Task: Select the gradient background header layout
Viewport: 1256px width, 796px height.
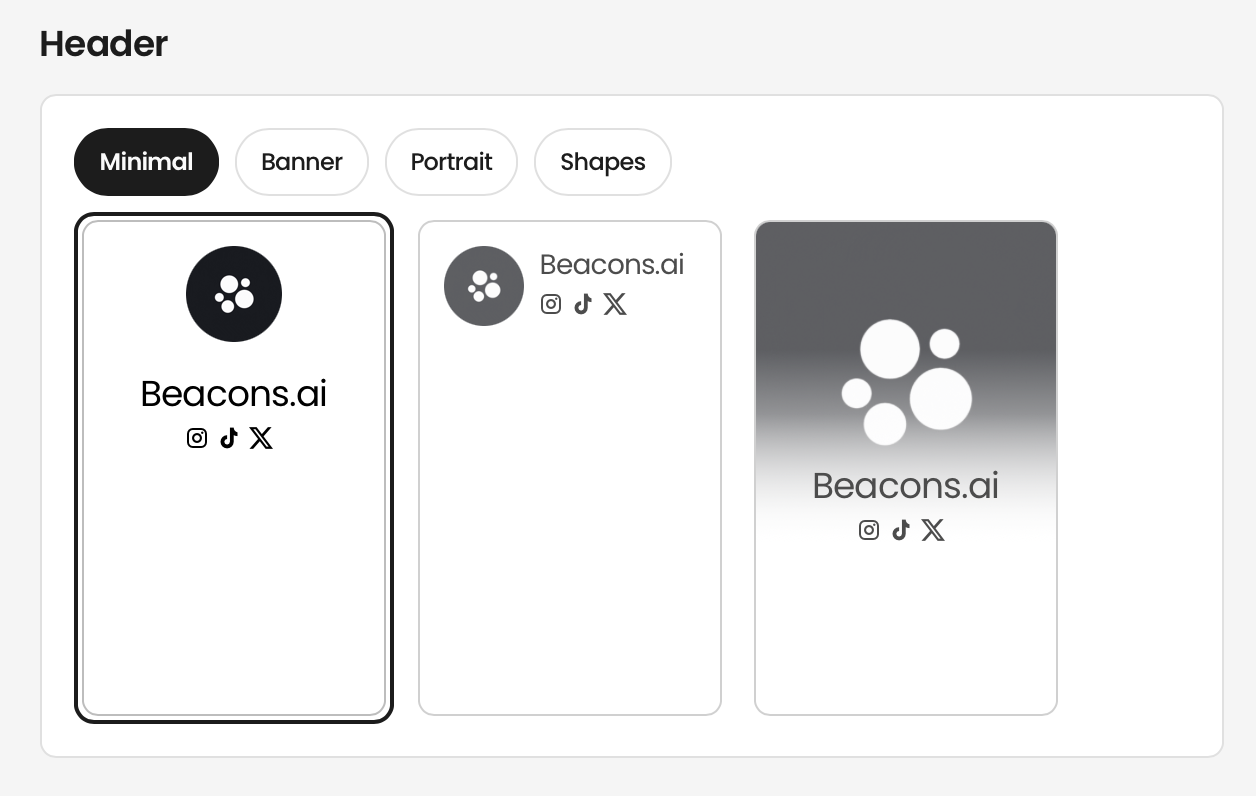Action: click(906, 468)
